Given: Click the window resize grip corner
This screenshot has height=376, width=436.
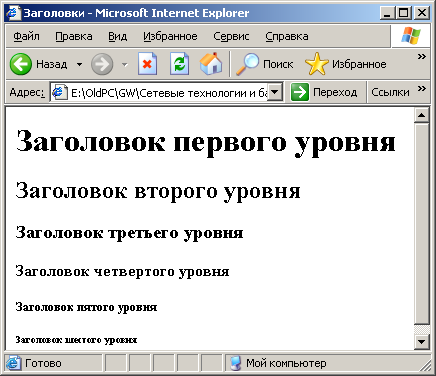Looking at the screenshot, I should 425,366.
